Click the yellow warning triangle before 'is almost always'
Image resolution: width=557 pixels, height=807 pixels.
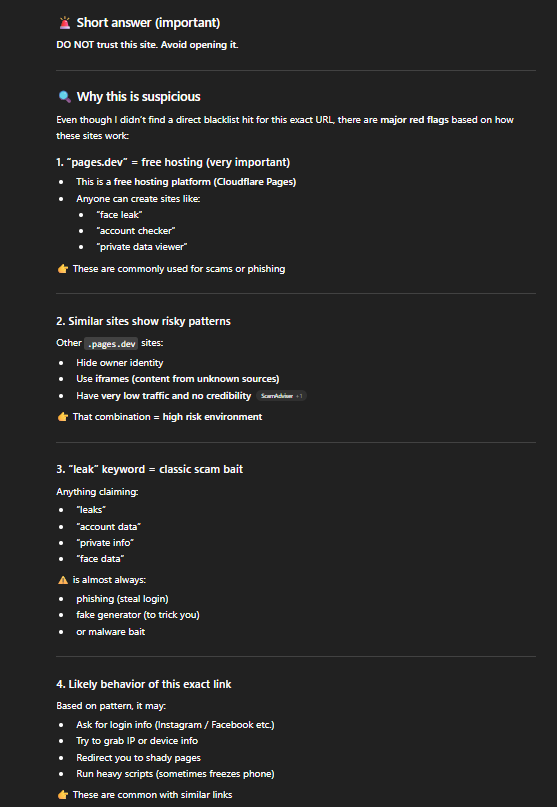pyautogui.click(x=63, y=580)
